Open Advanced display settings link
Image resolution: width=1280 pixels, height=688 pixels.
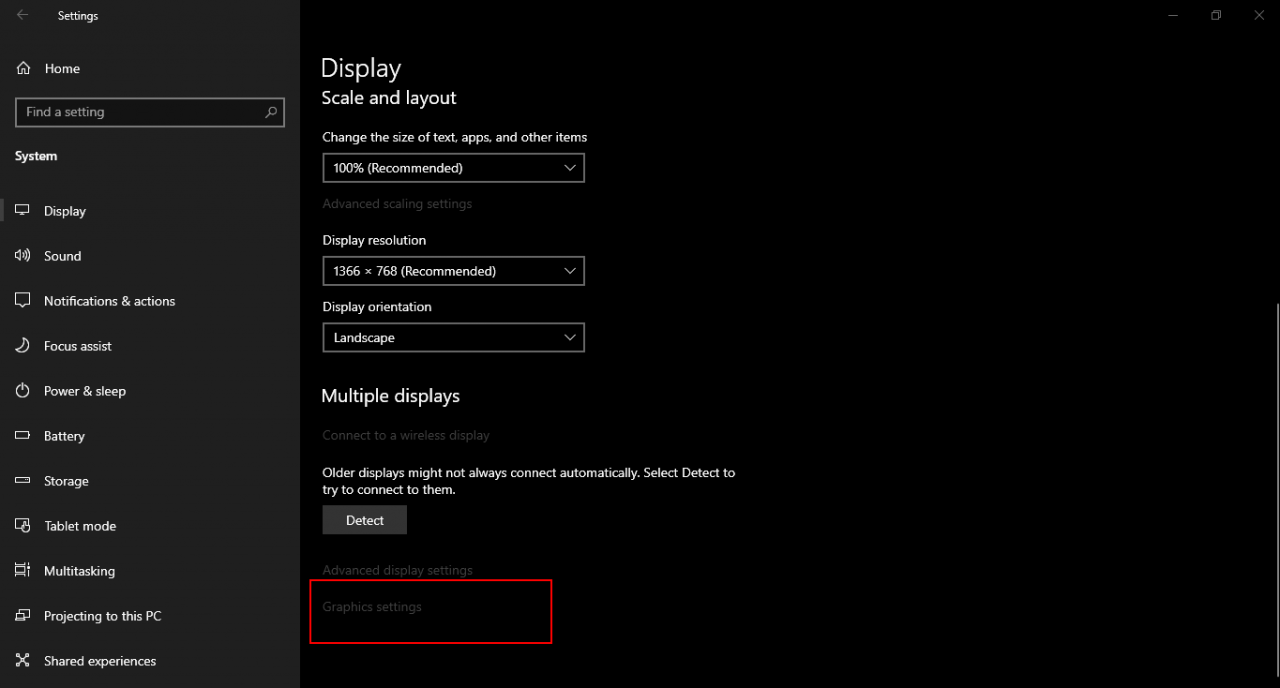point(397,570)
